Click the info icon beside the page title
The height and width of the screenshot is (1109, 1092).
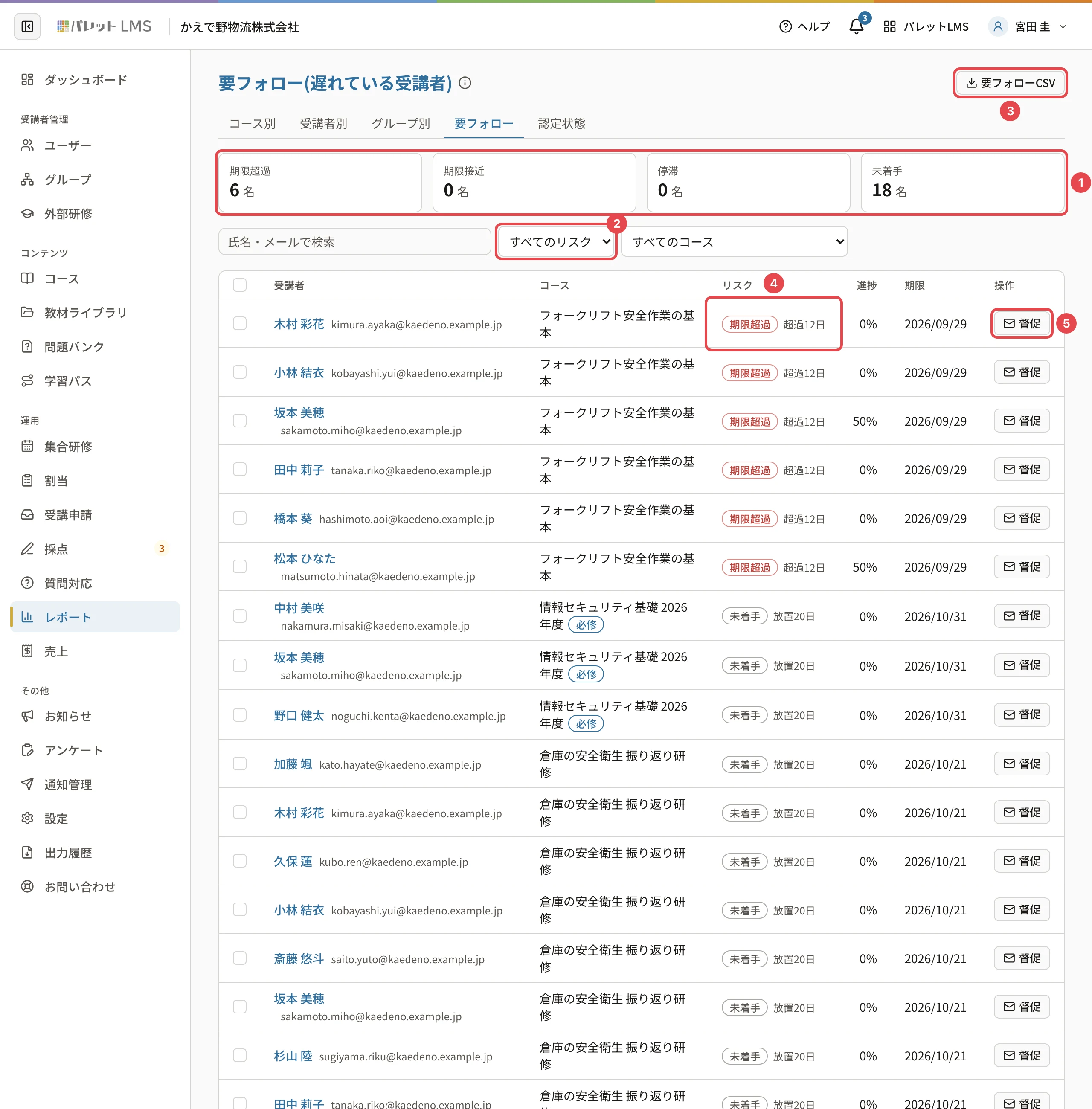click(465, 83)
